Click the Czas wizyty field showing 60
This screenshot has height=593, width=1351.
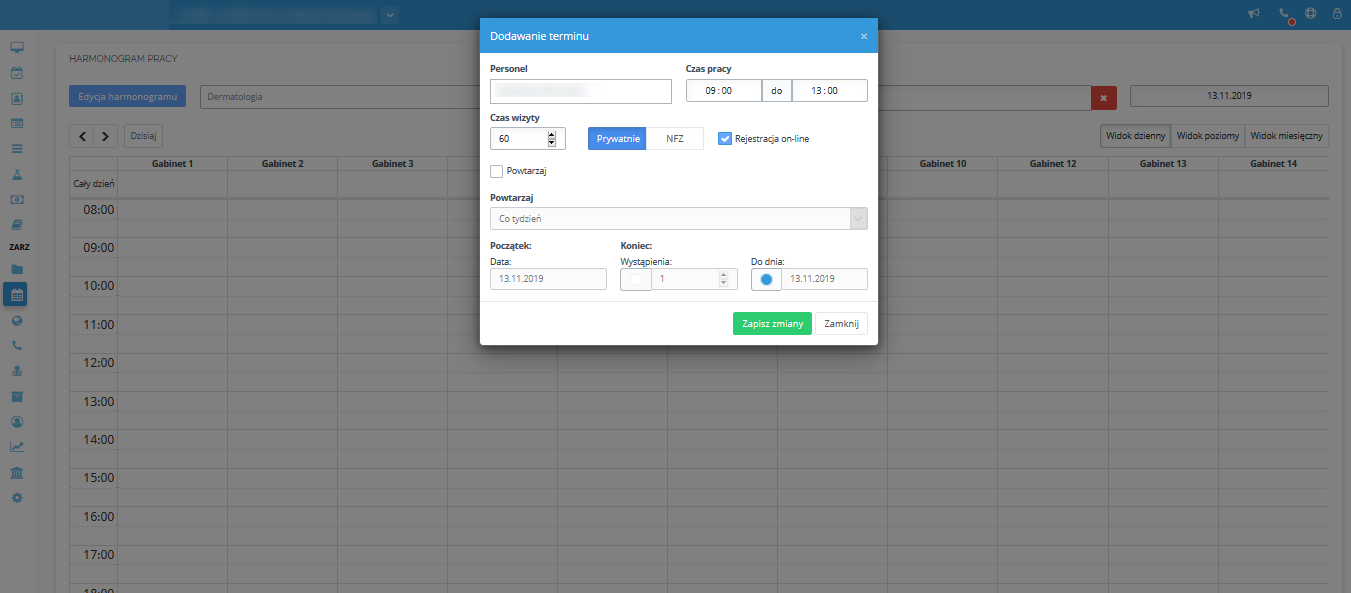coord(528,138)
